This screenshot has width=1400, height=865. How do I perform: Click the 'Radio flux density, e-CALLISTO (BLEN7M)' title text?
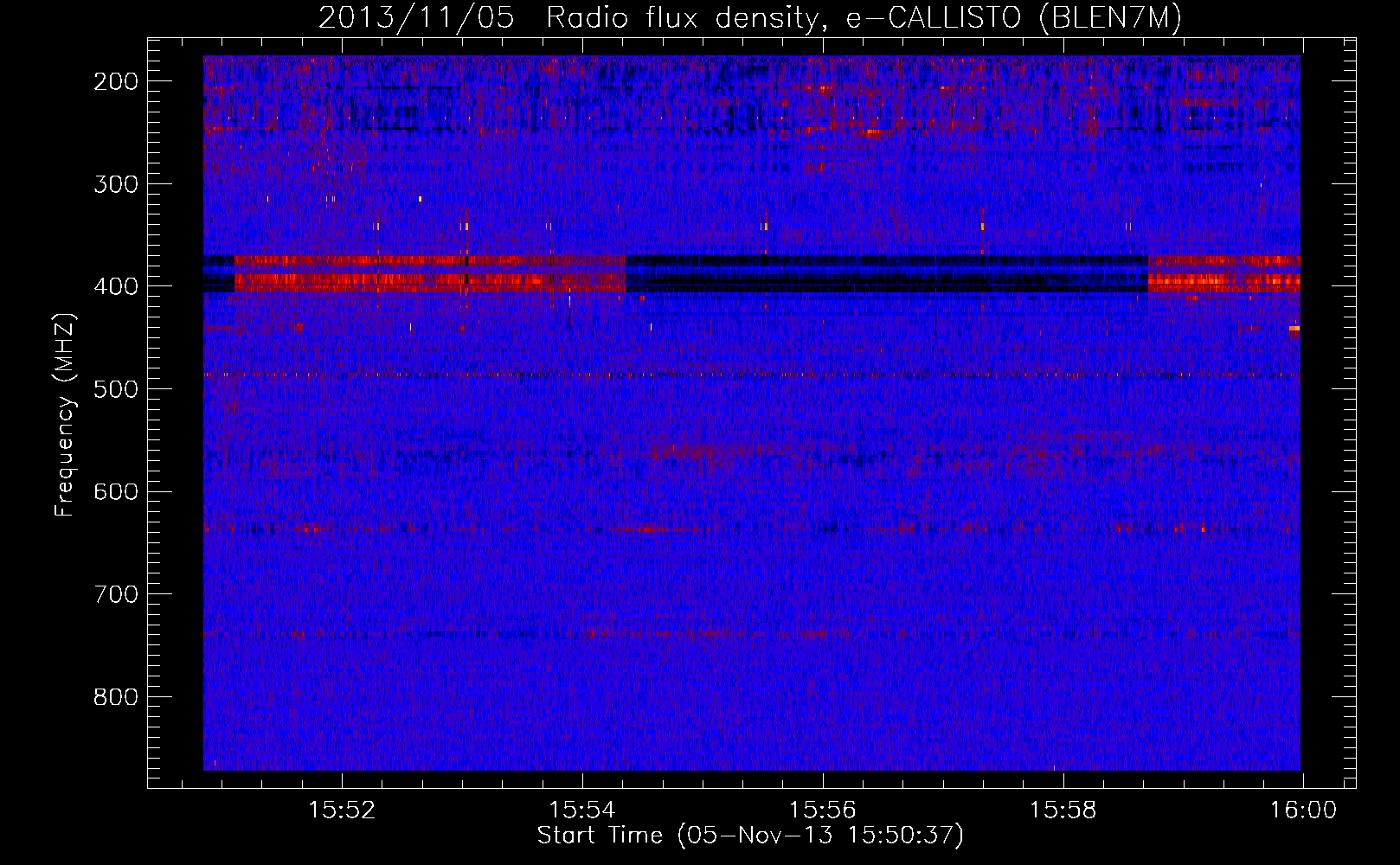[864, 18]
